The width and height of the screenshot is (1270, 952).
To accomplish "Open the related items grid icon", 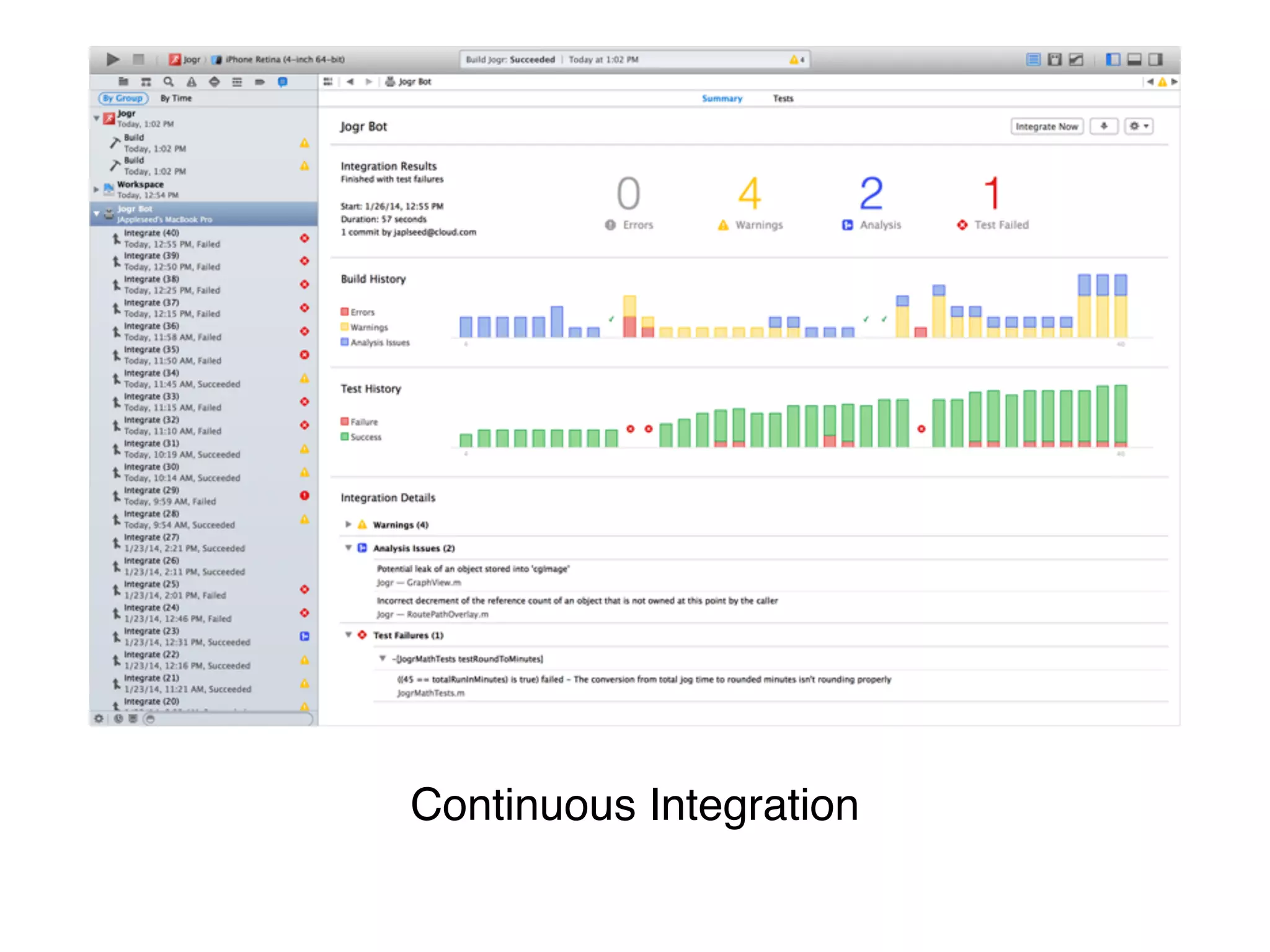I will point(328,82).
